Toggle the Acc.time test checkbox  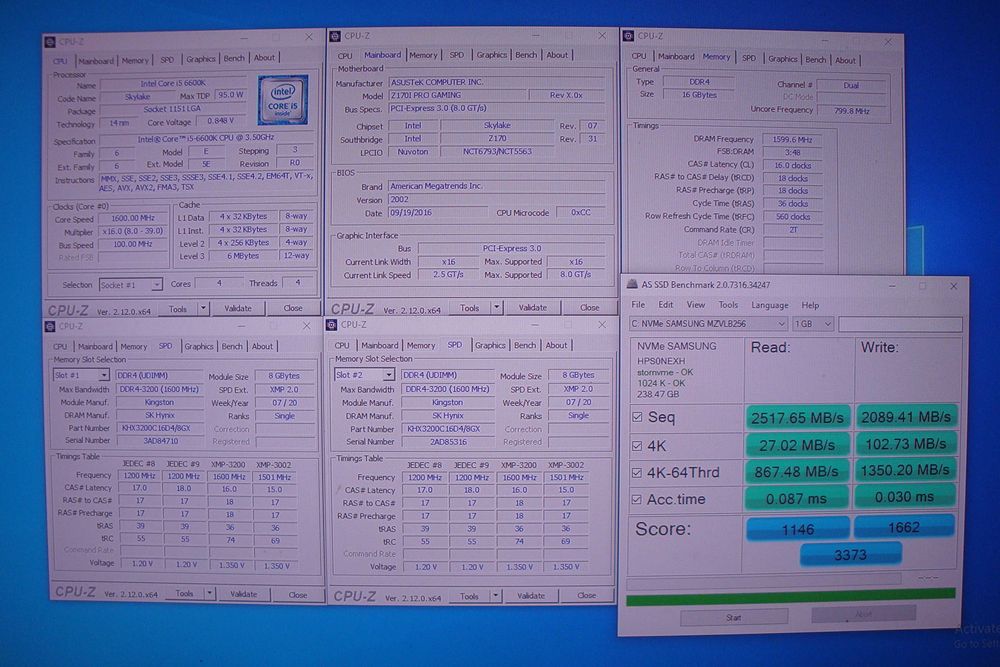click(x=636, y=499)
